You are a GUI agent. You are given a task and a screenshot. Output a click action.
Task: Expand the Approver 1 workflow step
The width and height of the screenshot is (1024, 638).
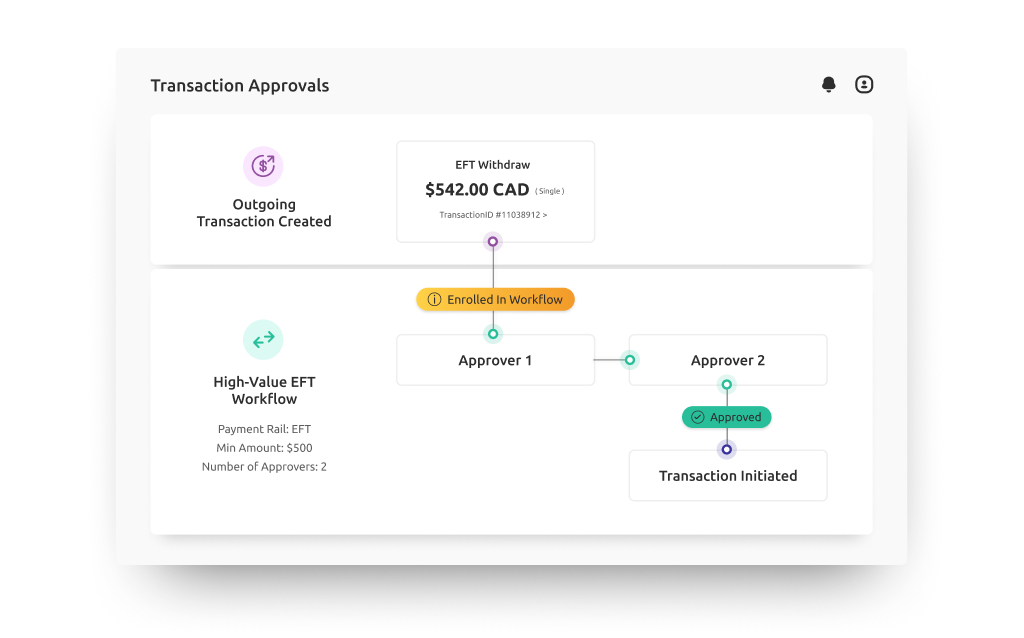click(x=495, y=359)
